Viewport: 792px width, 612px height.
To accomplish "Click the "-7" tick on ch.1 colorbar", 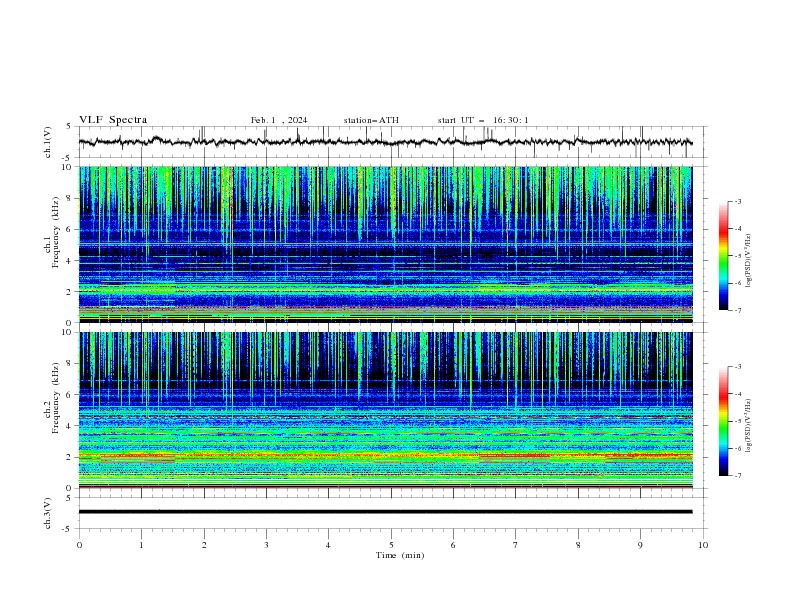I will [x=738, y=311].
